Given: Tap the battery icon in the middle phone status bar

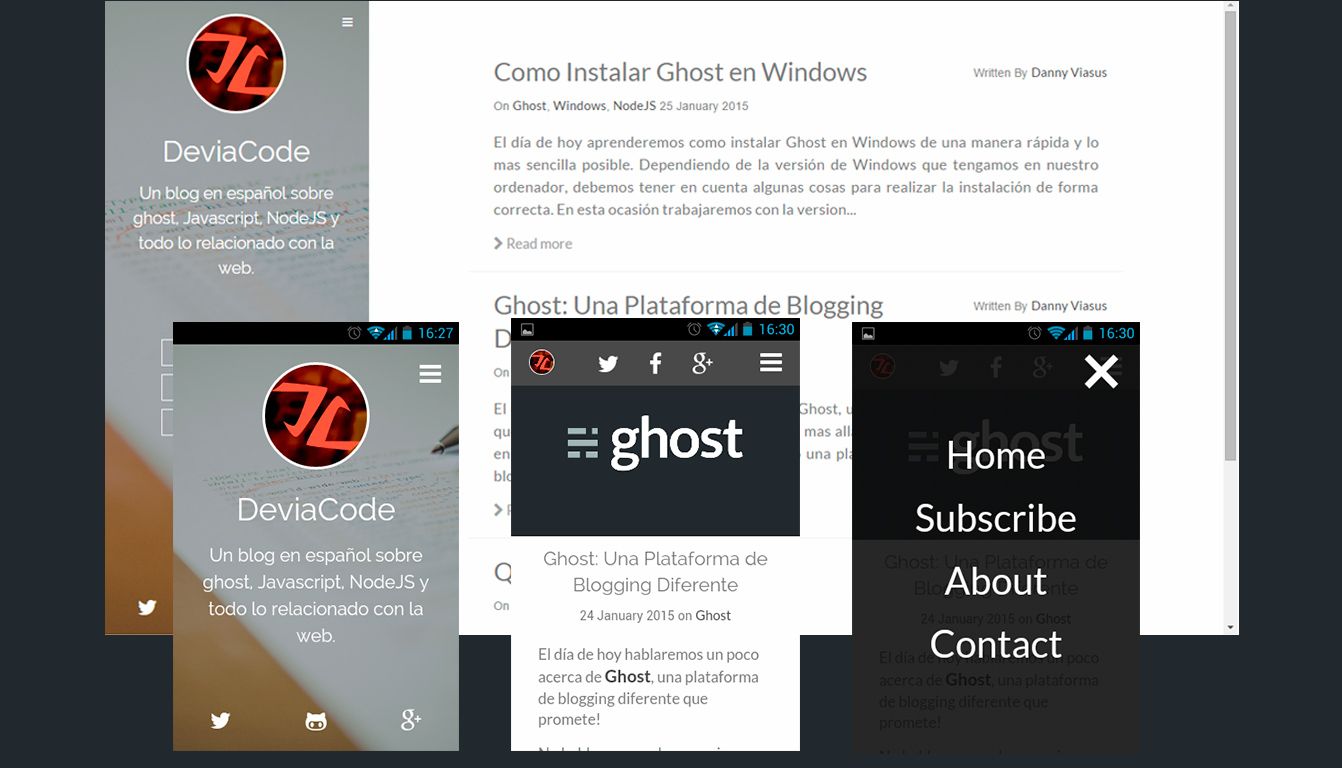Looking at the screenshot, I should pyautogui.click(x=747, y=329).
